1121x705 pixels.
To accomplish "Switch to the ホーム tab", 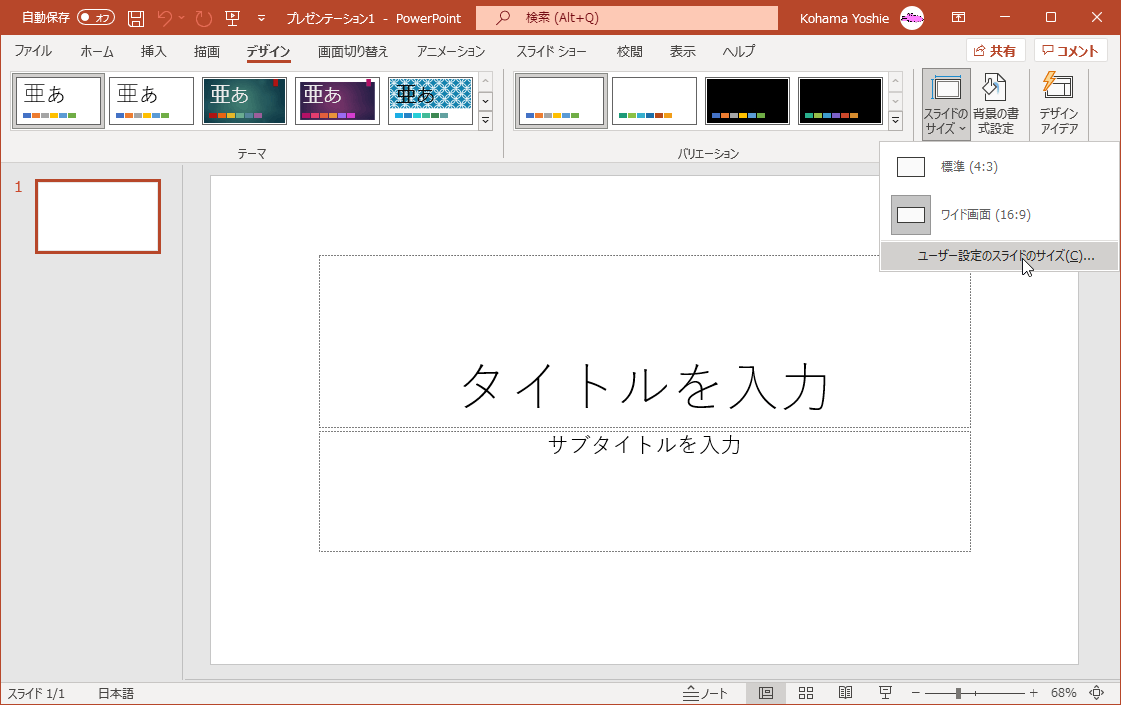I will [97, 51].
